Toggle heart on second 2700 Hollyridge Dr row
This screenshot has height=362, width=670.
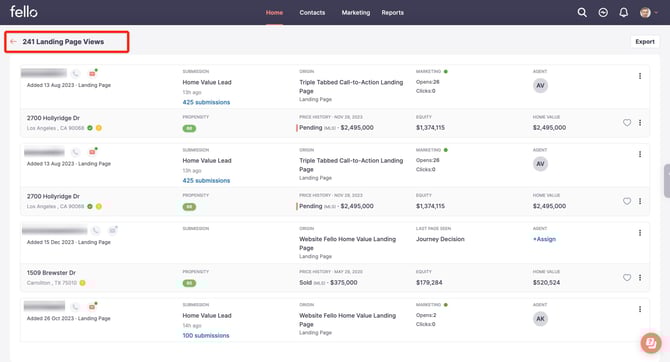pyautogui.click(x=627, y=201)
